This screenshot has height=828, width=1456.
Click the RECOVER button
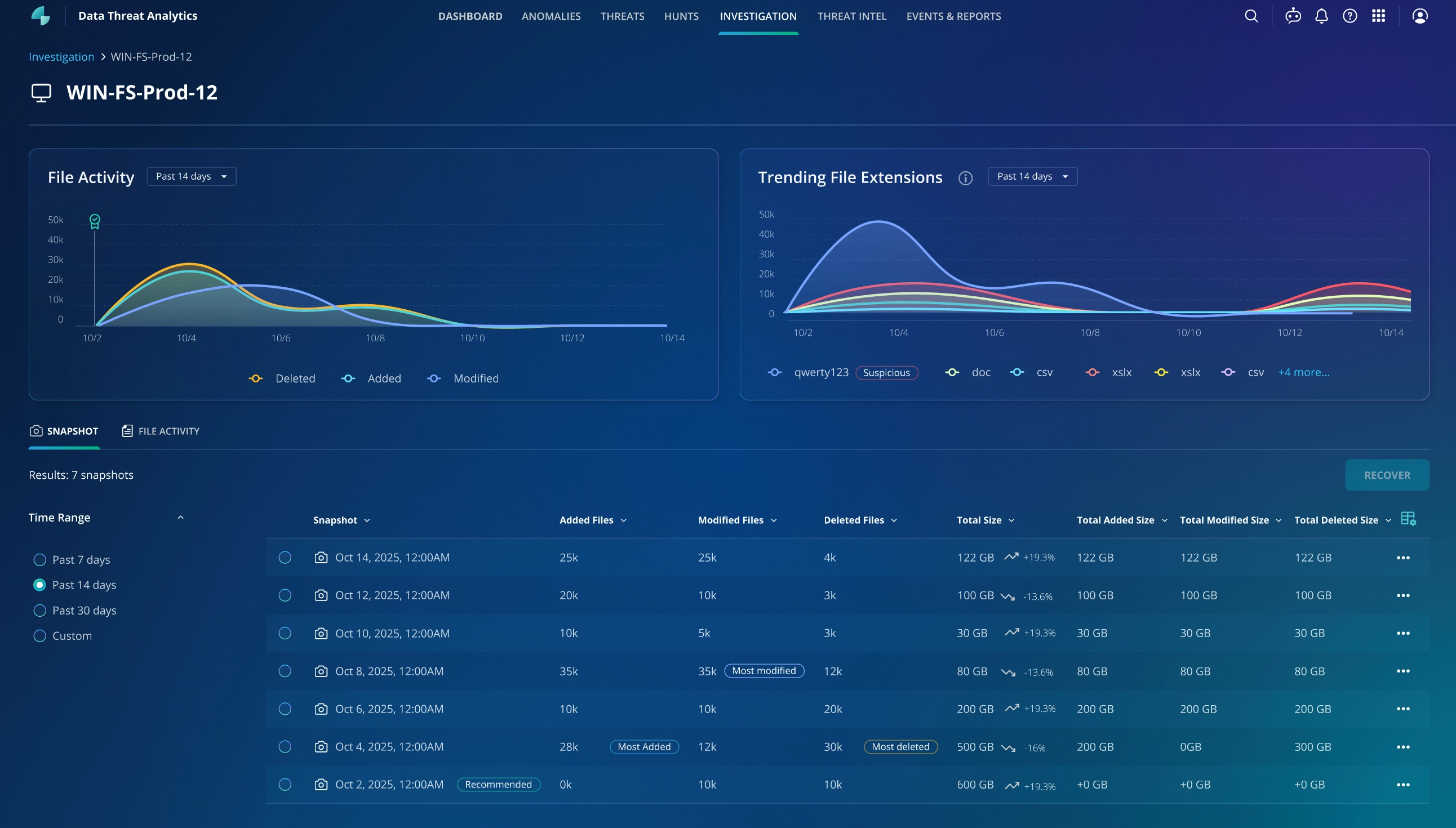click(x=1387, y=475)
